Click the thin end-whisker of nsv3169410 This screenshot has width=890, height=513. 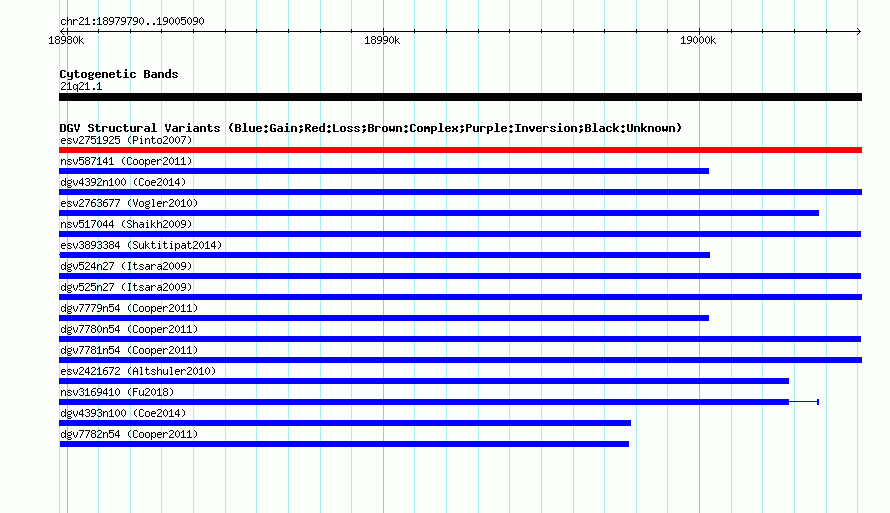click(804, 402)
